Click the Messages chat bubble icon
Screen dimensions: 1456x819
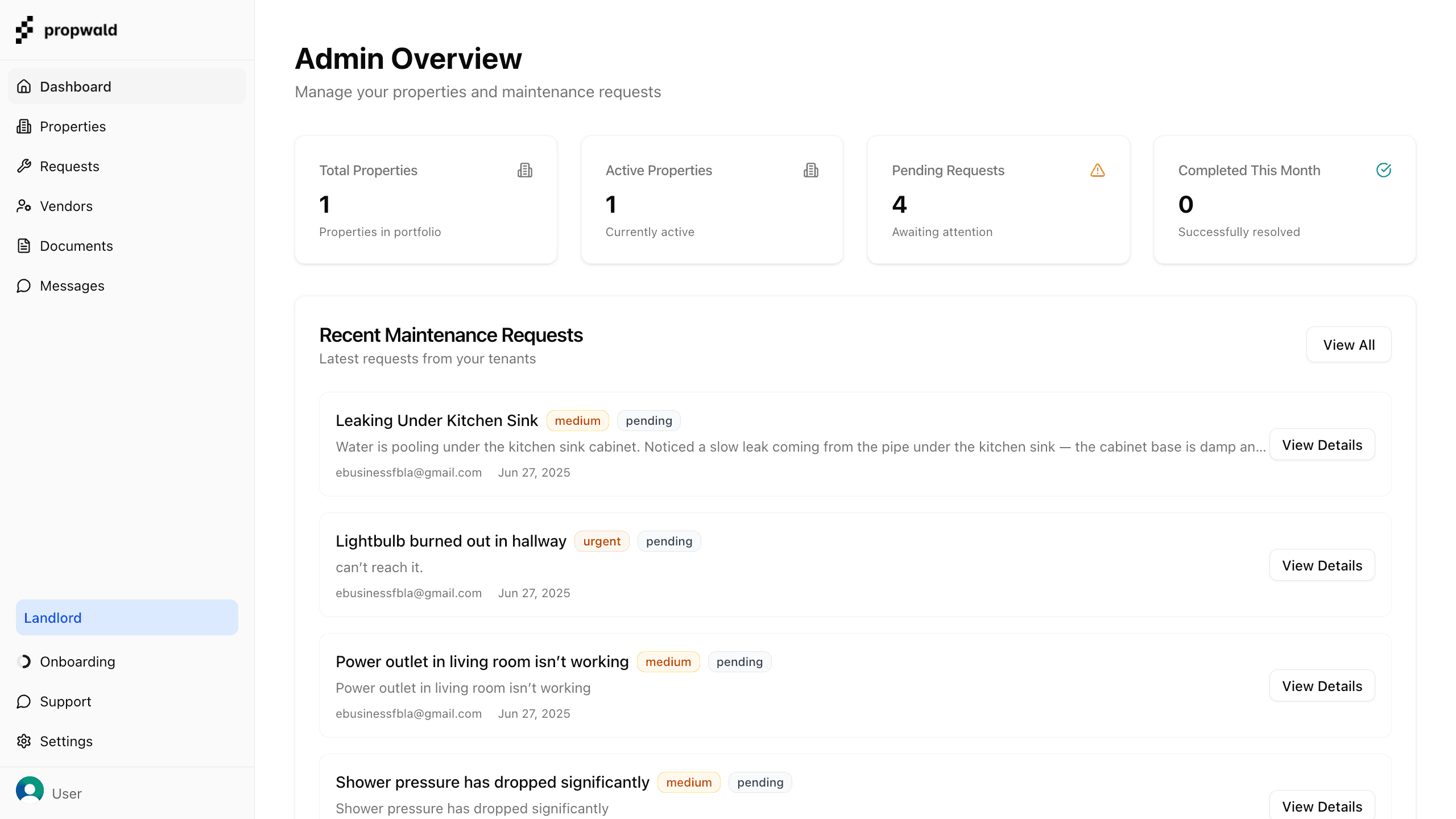24,286
